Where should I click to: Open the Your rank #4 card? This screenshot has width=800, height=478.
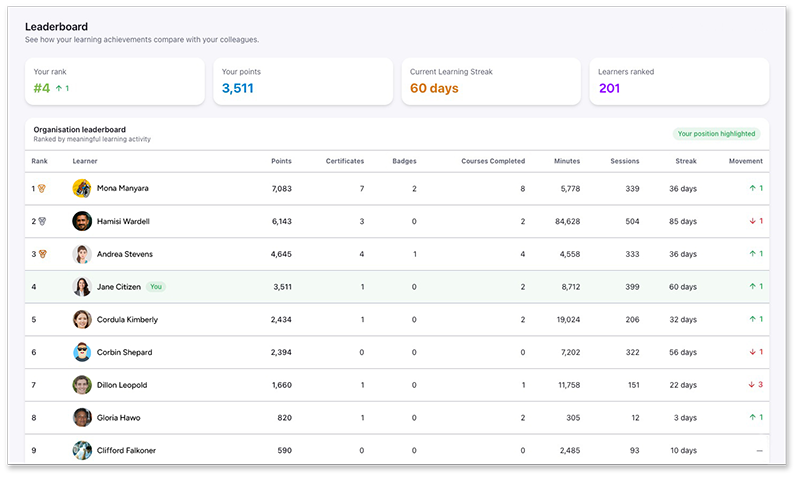point(115,82)
